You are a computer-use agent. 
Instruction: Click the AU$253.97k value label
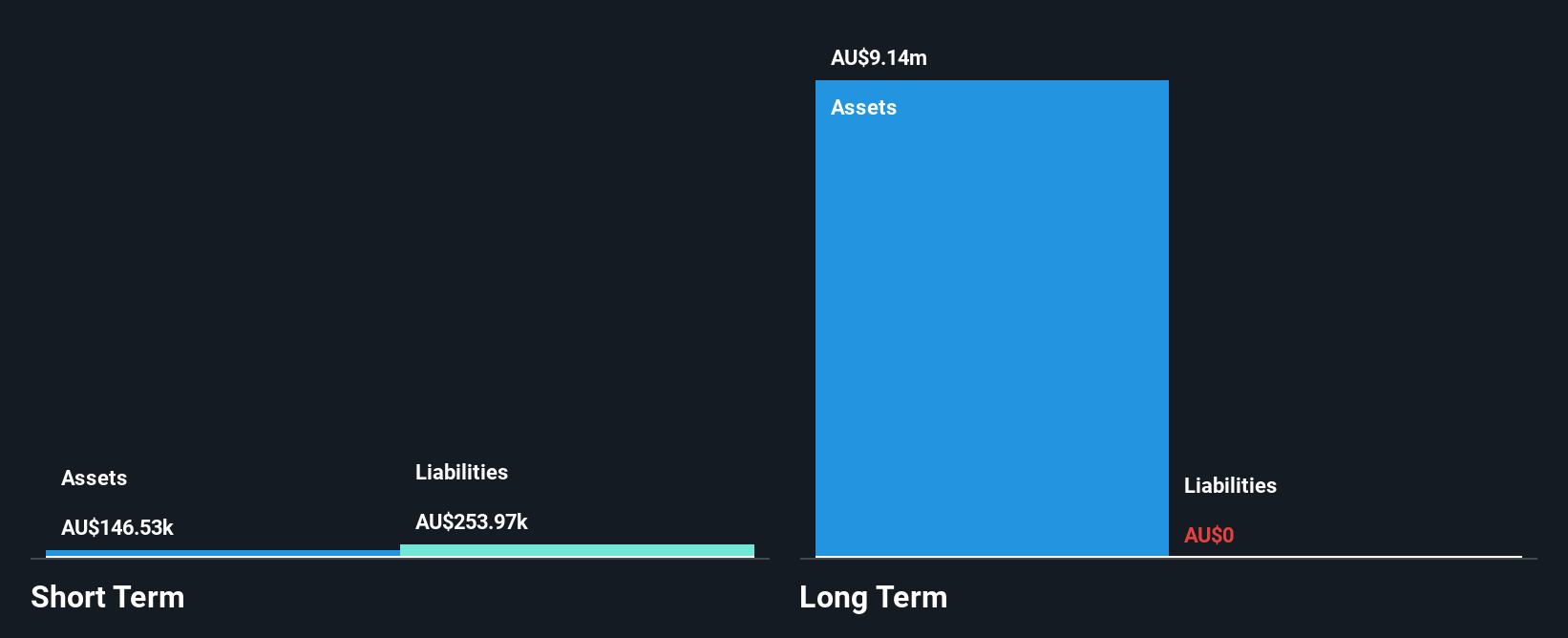point(472,521)
